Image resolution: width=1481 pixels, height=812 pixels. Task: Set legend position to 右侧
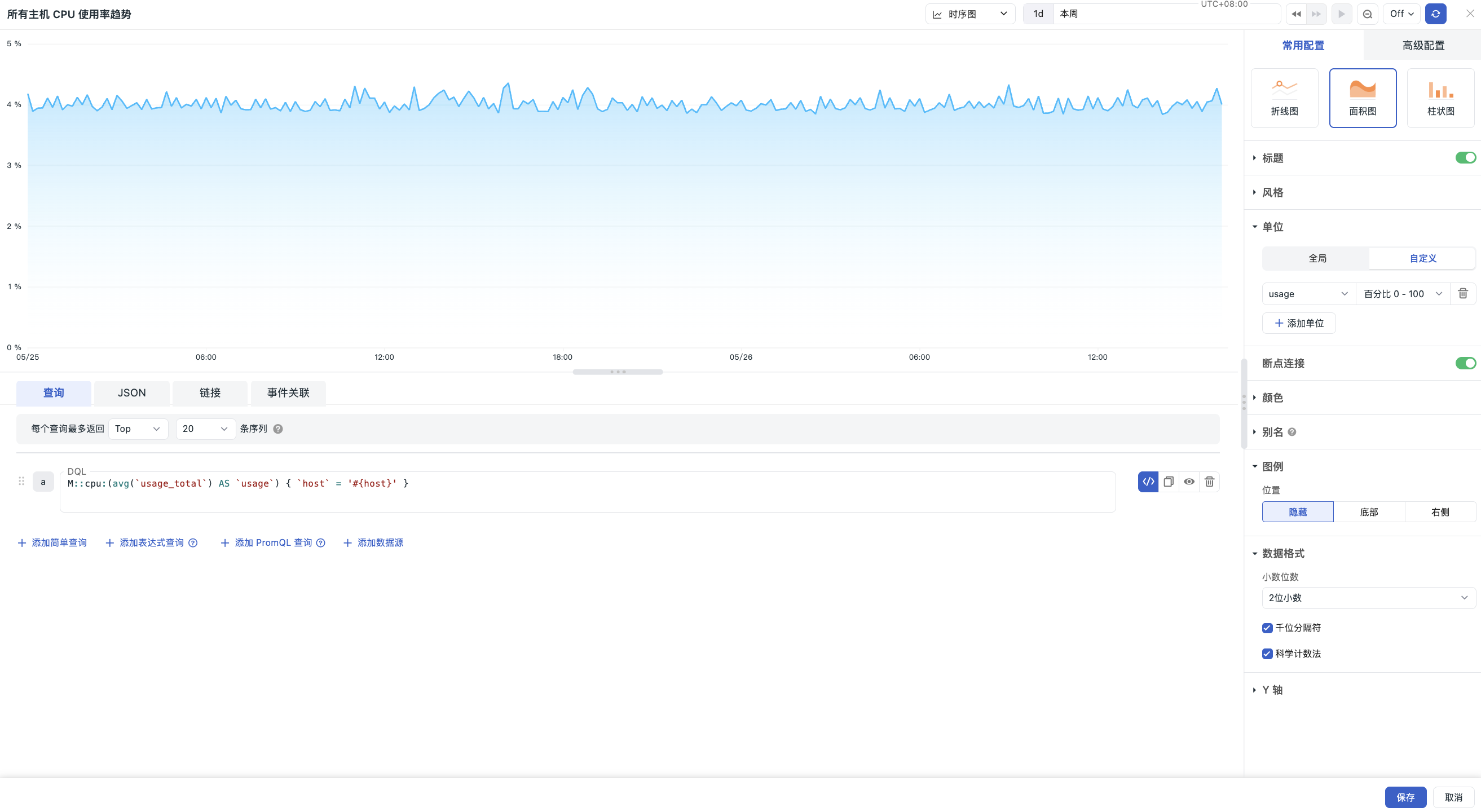pos(1440,512)
